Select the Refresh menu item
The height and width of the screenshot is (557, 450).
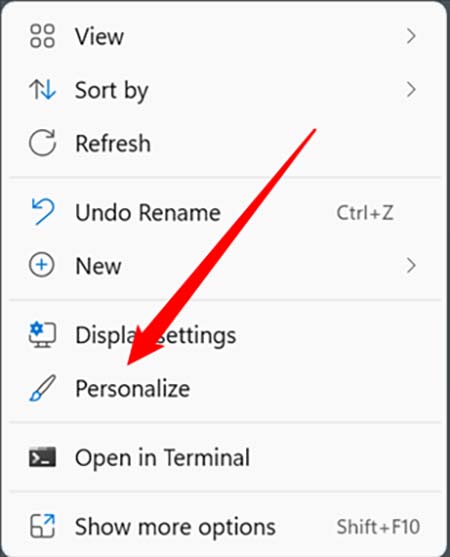[x=225, y=143]
